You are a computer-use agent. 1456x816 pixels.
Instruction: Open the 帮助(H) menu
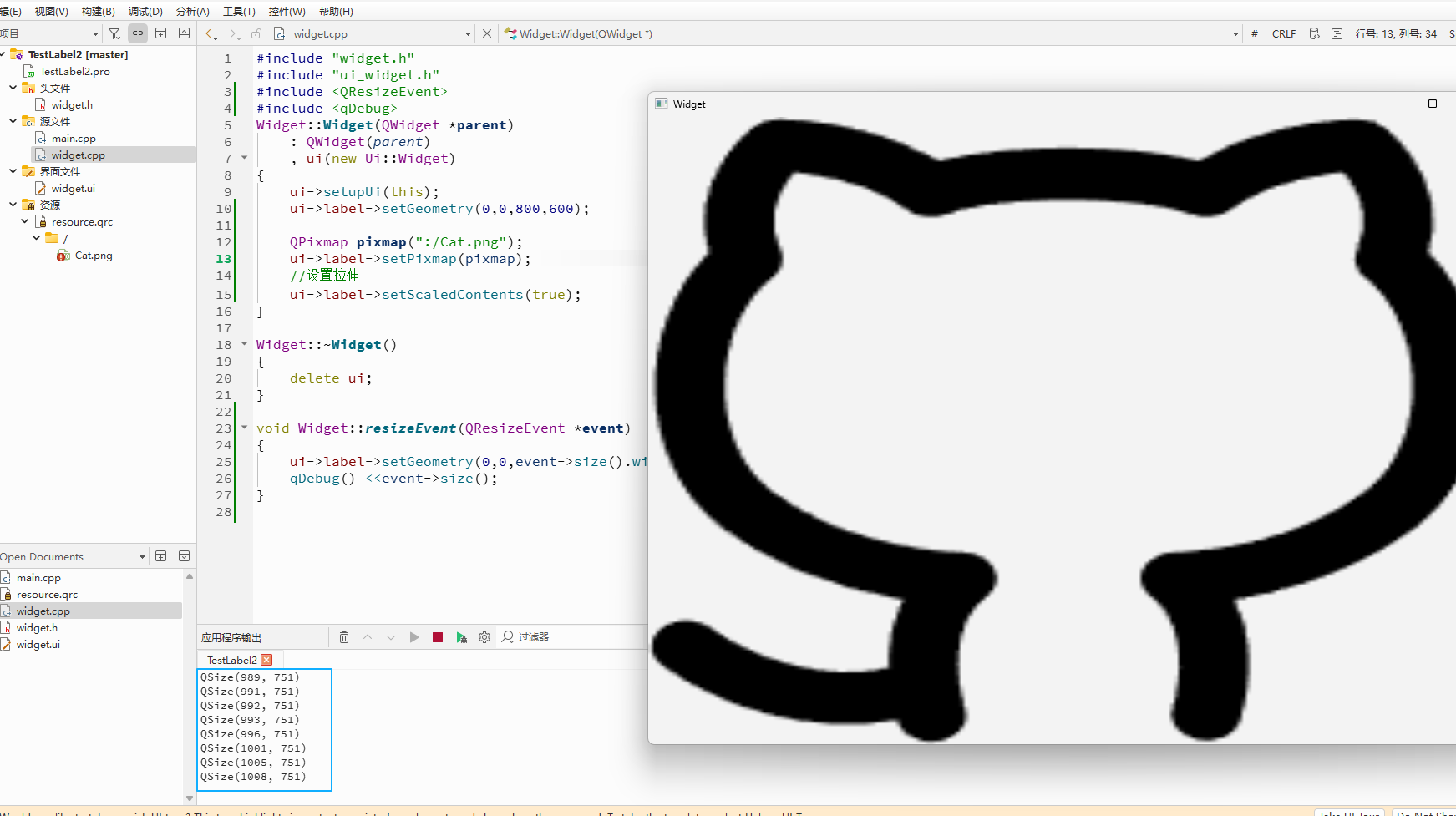pyautogui.click(x=336, y=11)
